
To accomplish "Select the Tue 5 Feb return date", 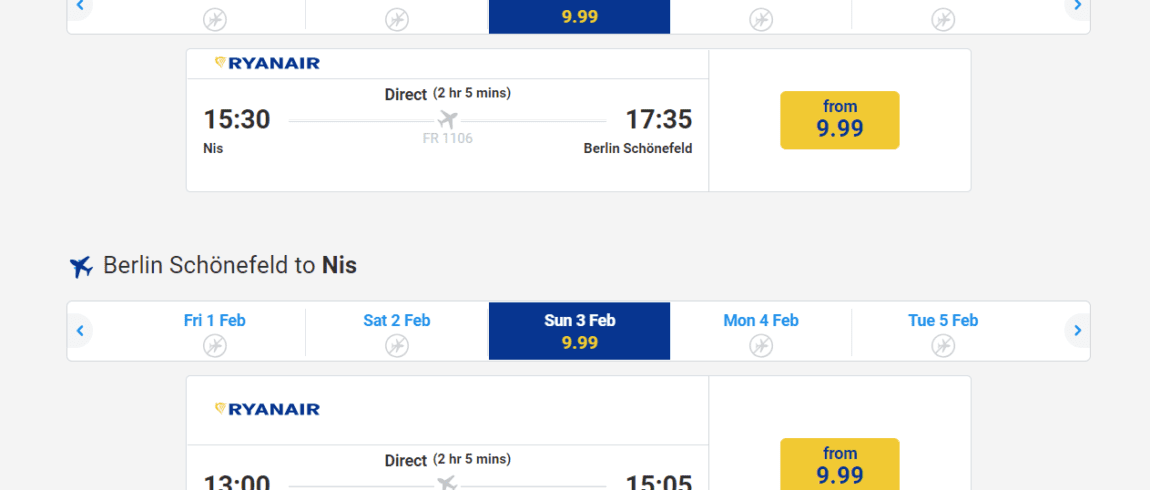I will (943, 331).
